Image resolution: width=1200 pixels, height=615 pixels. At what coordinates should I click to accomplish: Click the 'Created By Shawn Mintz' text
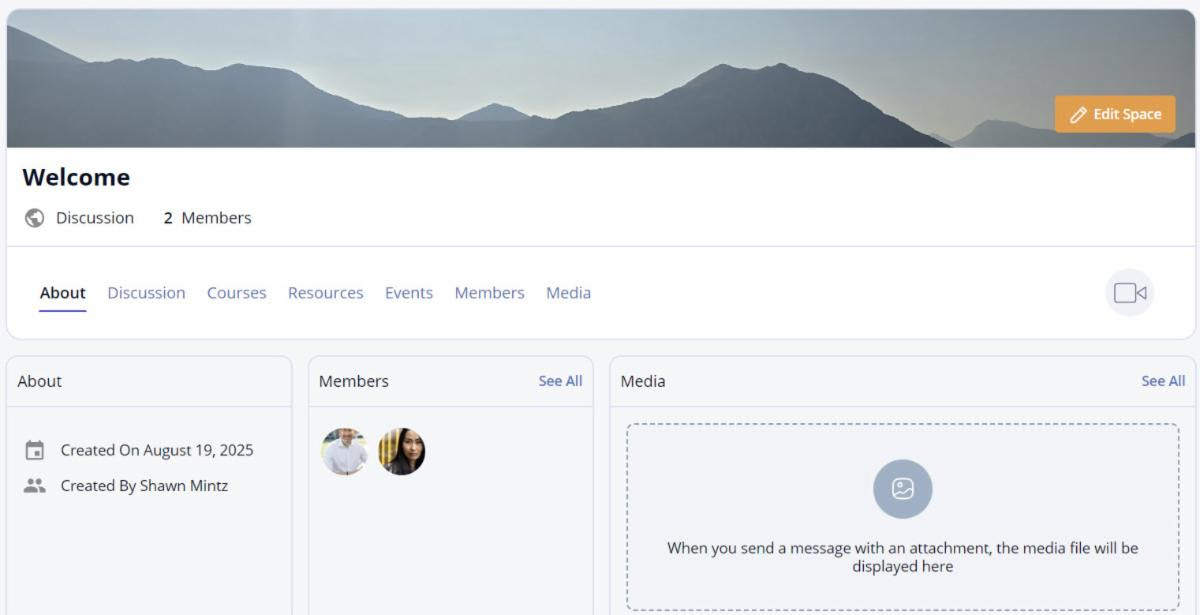point(144,486)
